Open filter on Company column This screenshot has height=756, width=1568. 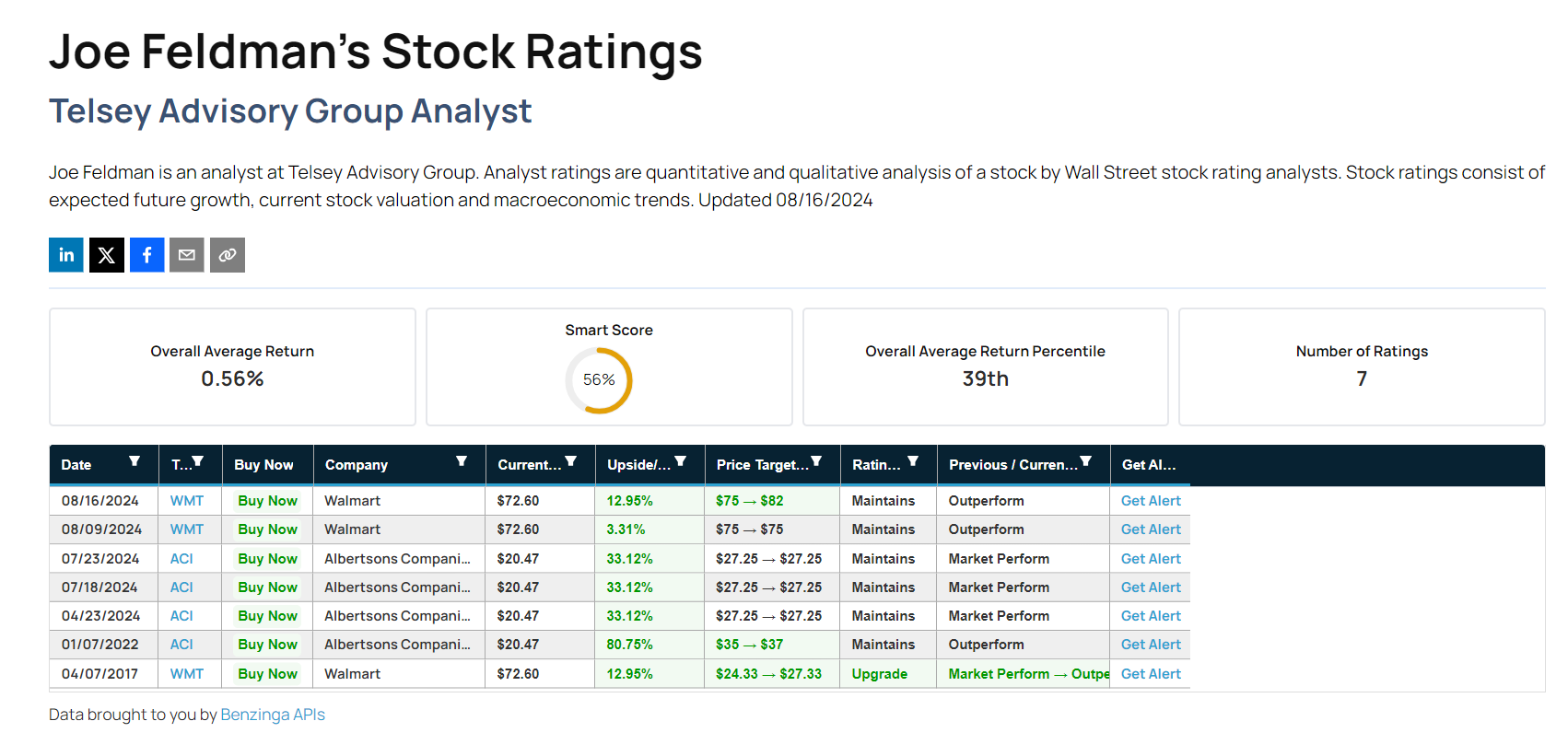tap(462, 461)
